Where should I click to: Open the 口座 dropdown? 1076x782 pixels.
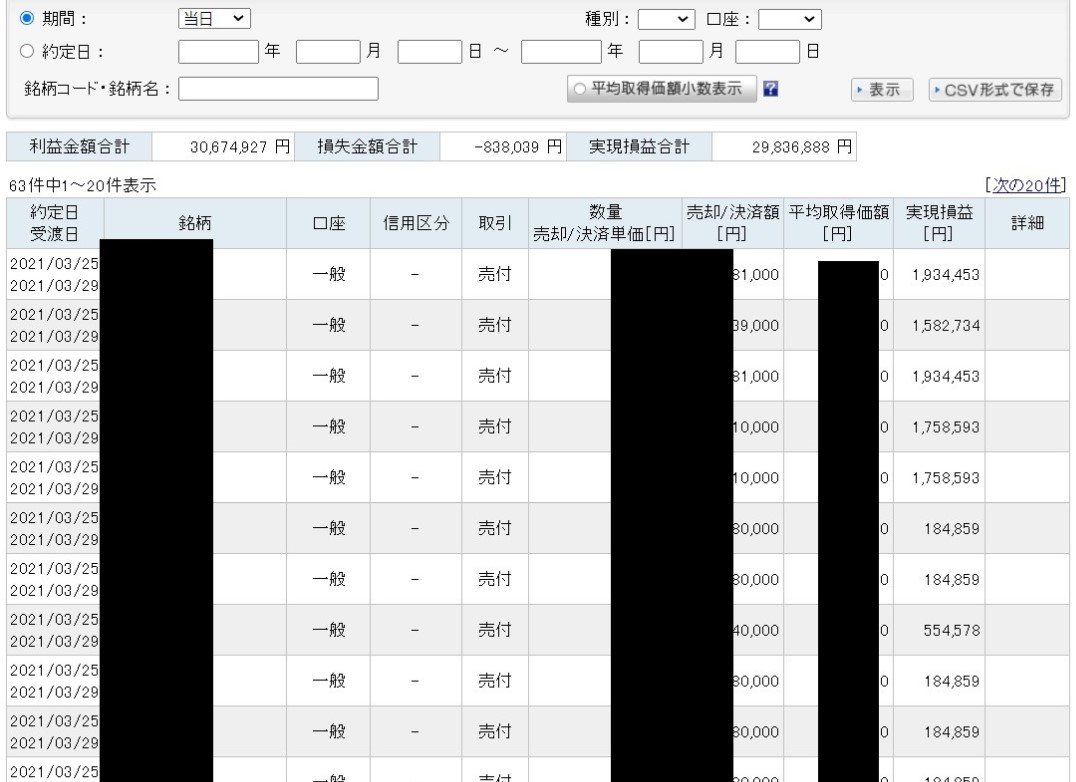pos(789,19)
